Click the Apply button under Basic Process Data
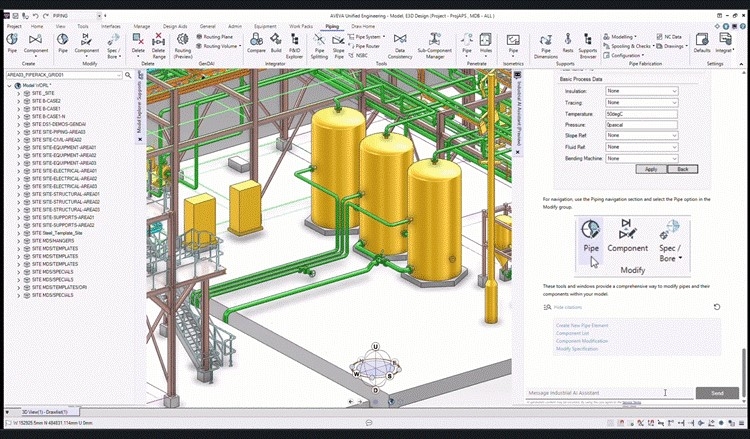Screen dimensions: 750x439 pyautogui.click(x=651, y=169)
